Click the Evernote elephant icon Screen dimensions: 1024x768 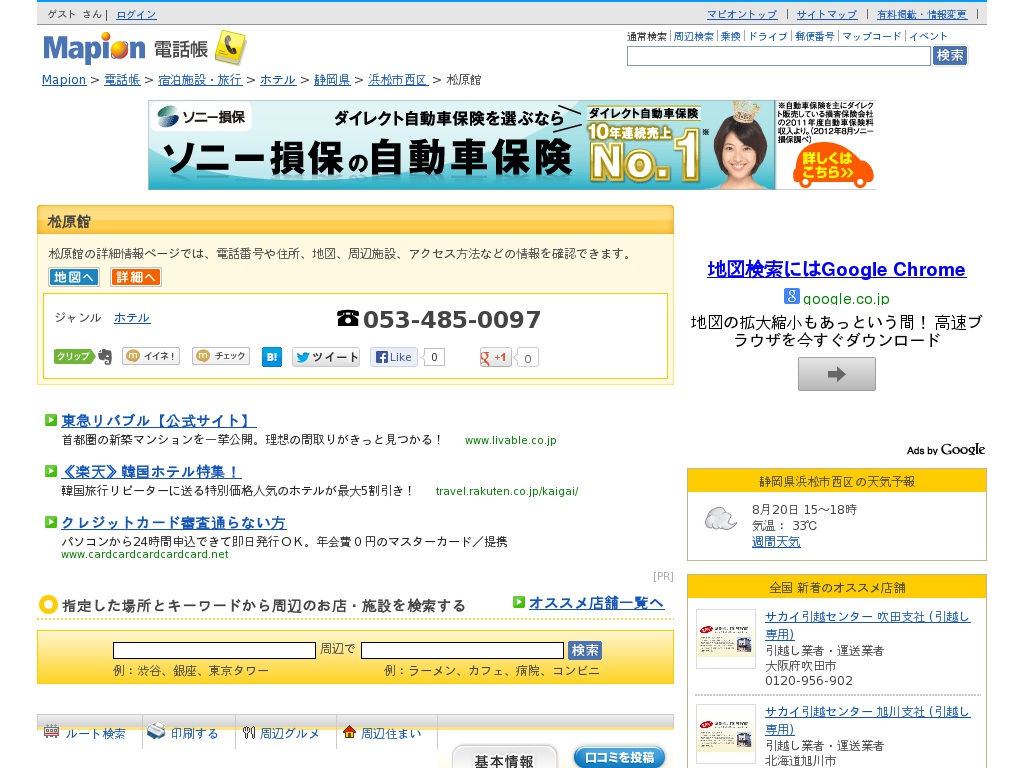(x=105, y=357)
